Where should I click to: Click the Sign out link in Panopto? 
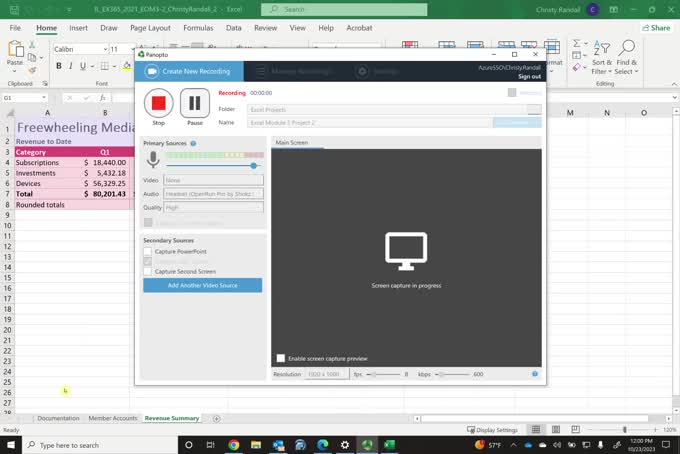click(x=529, y=77)
